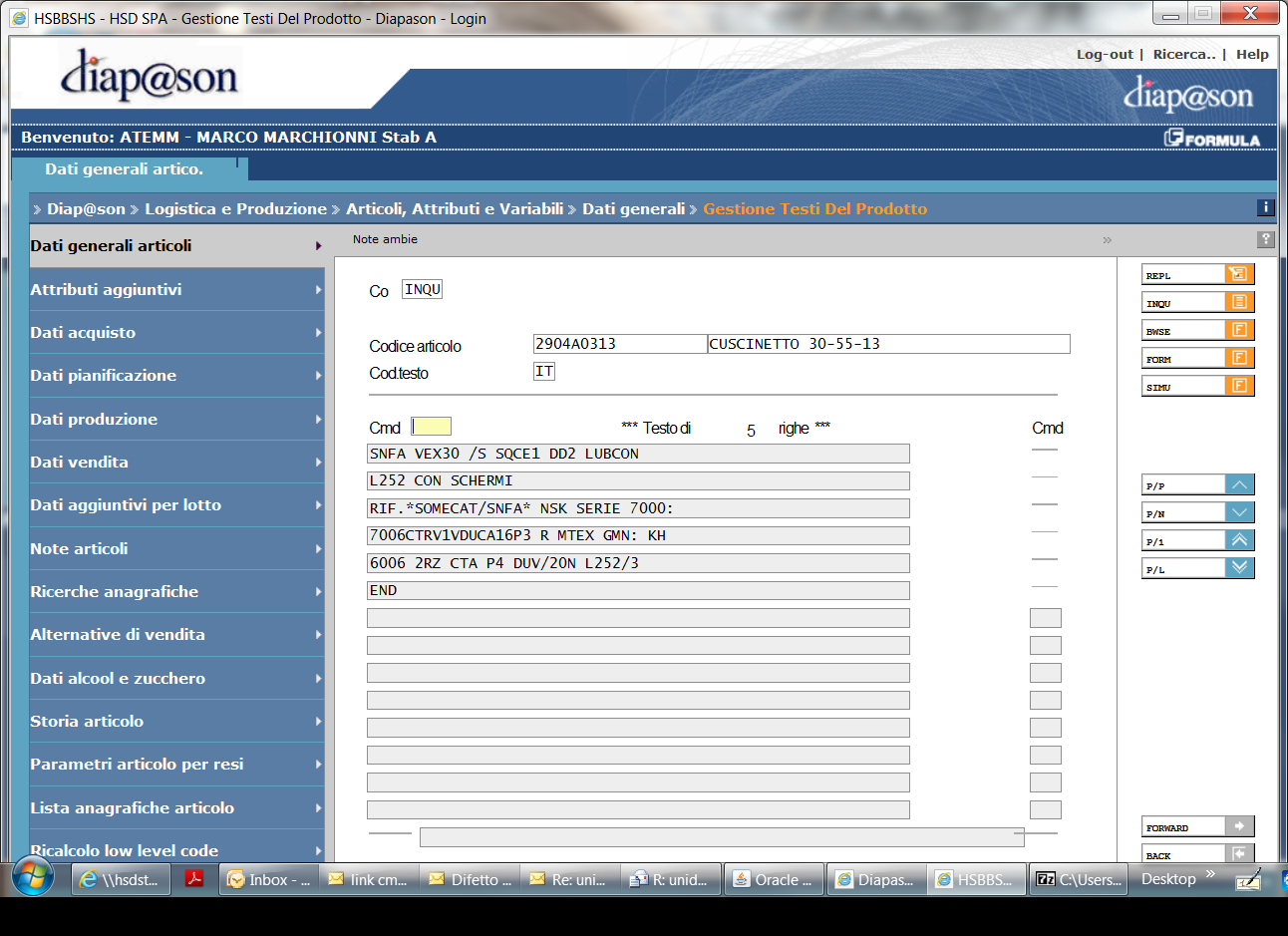Click text line 7006CTRV1VDUCA16P3 R MTEX

tap(638, 535)
